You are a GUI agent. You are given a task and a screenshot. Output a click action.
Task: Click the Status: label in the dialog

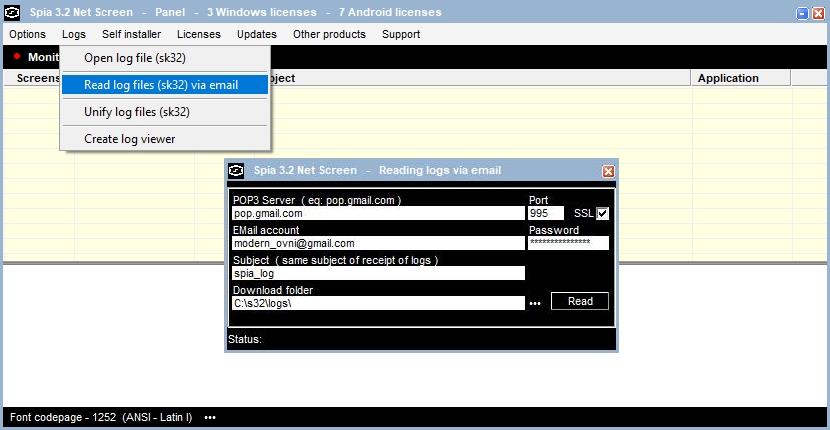point(245,339)
